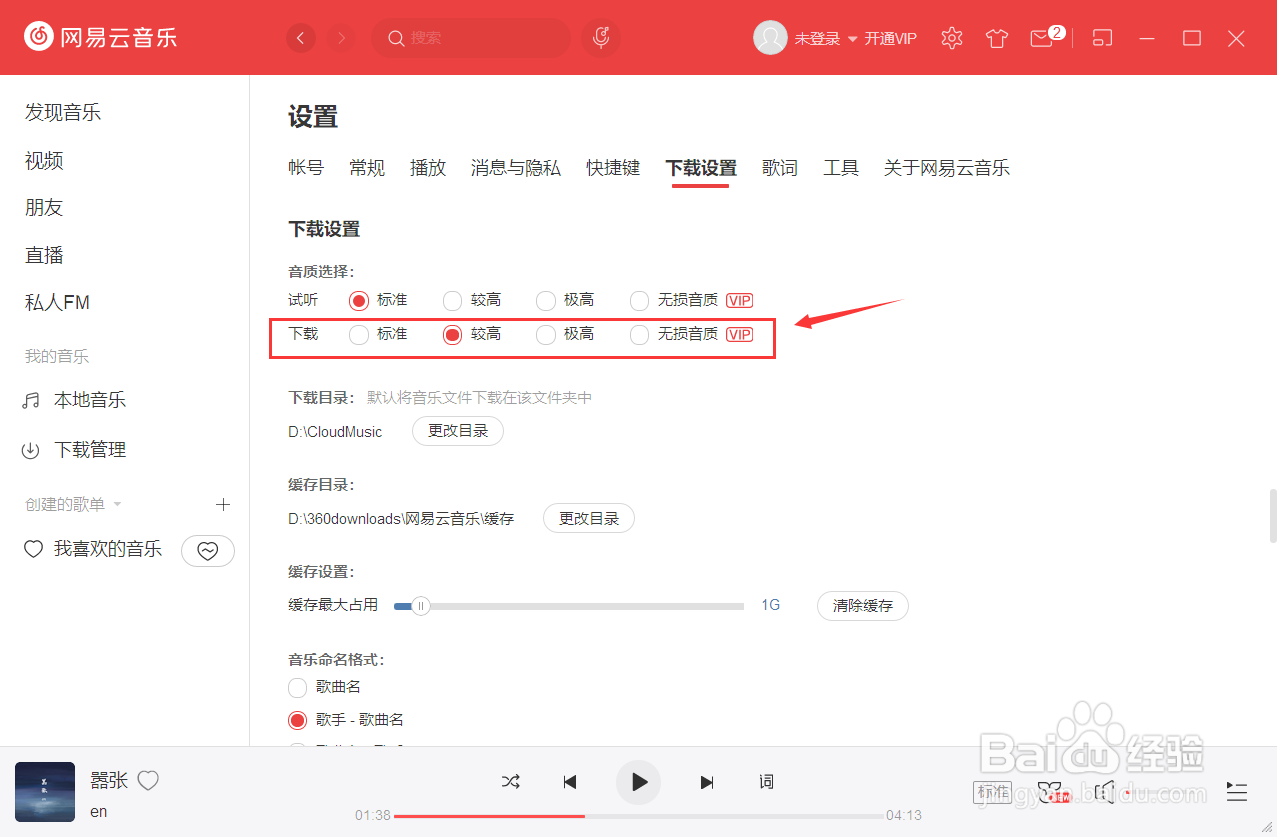
Task: Click the 开通VIP link
Action: point(891,39)
